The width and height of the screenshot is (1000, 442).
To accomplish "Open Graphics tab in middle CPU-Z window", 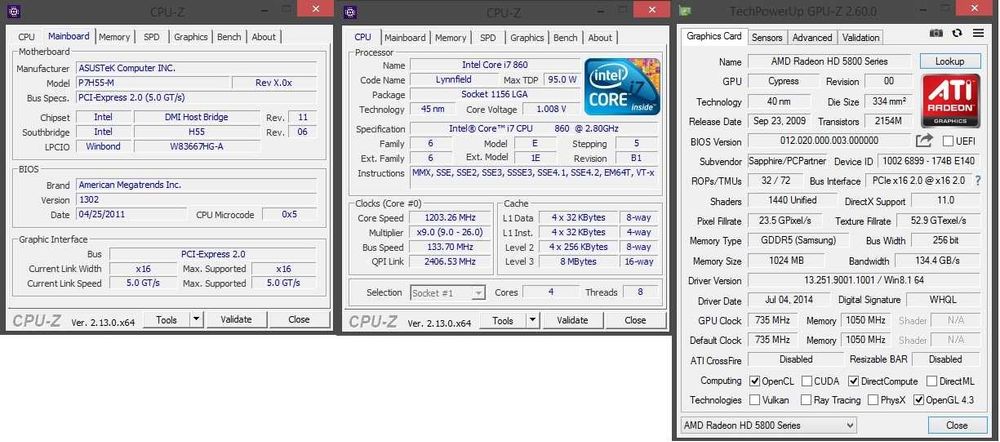I will 527,38.
